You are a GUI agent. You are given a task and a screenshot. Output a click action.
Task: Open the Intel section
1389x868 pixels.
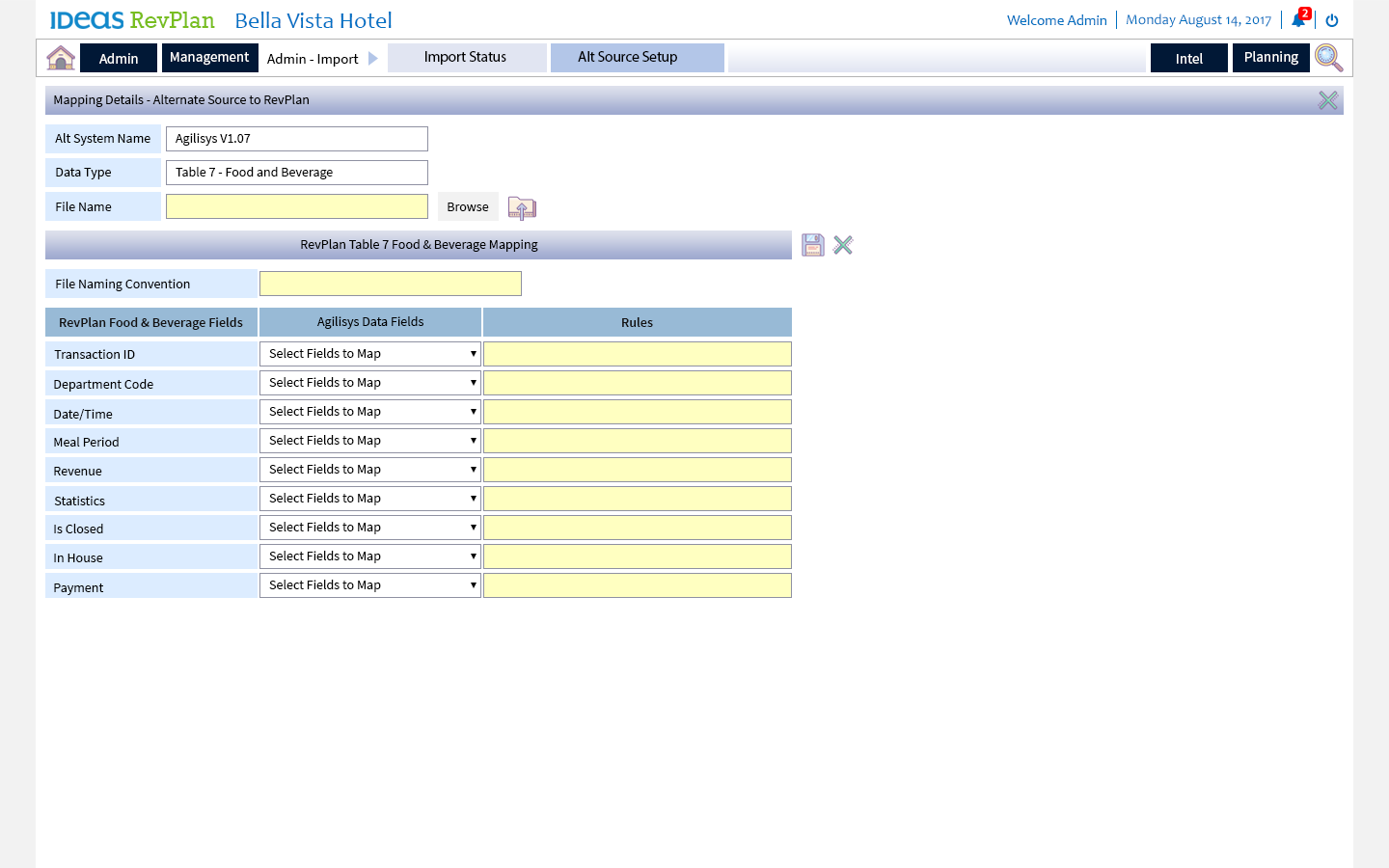[1188, 59]
